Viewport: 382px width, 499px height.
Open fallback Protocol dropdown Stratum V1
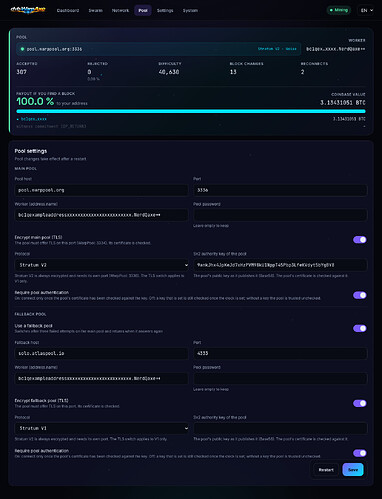tap(101, 428)
